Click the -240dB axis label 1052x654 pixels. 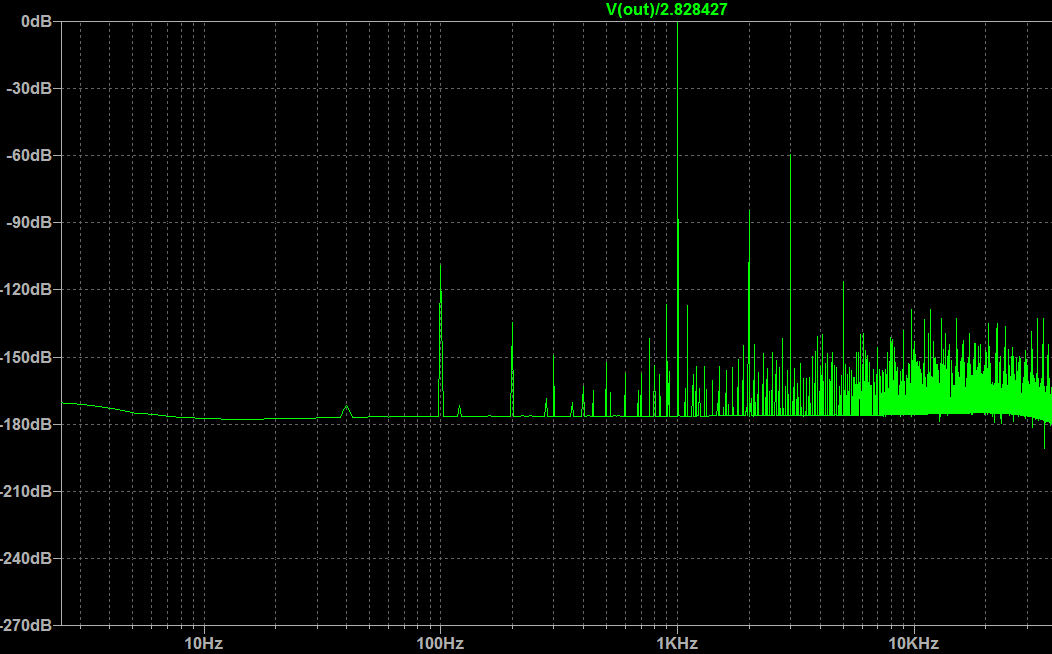point(25,558)
